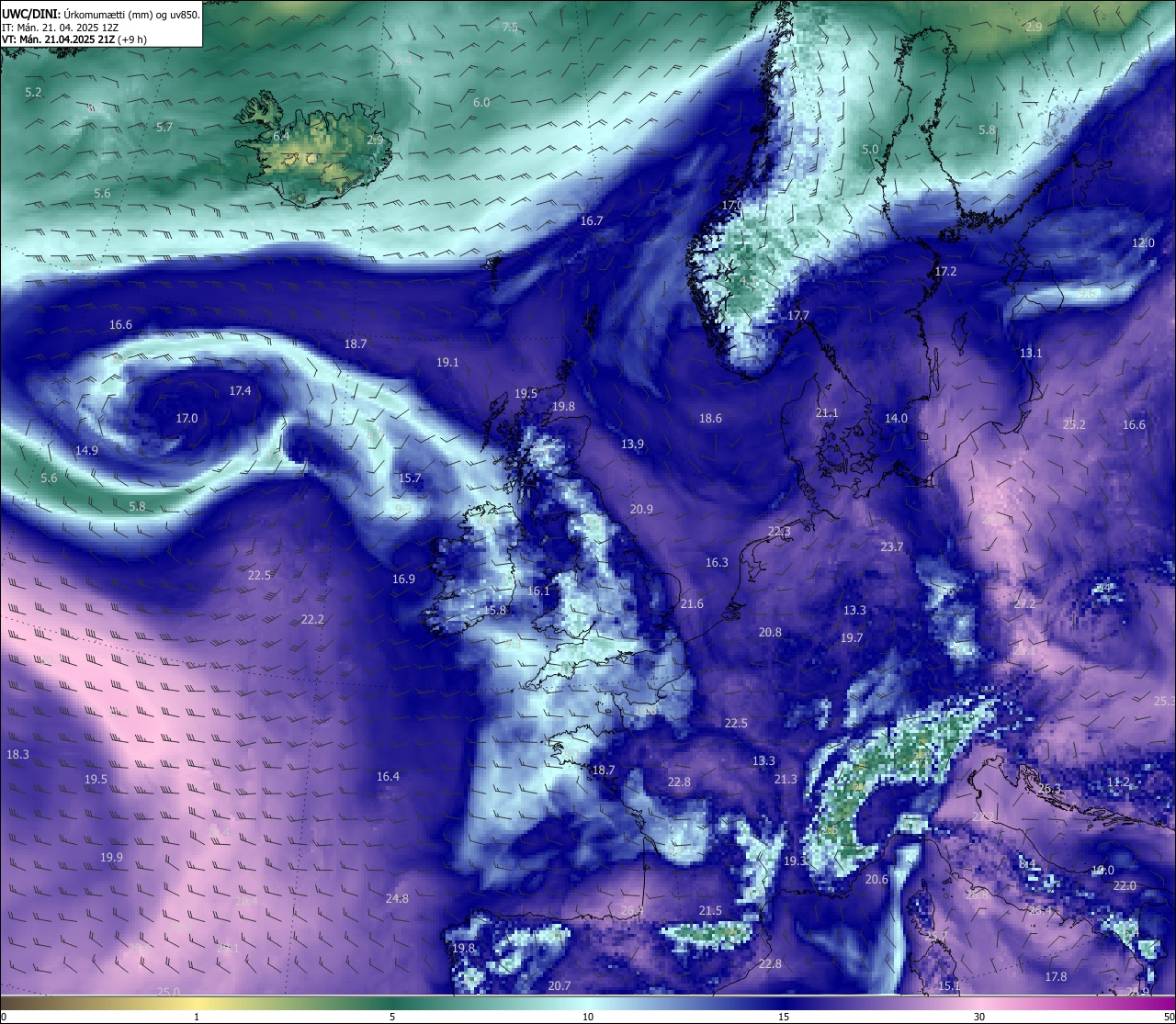Click the 20.8 value on the map
The width and height of the screenshot is (1176, 1024).
coord(770,632)
